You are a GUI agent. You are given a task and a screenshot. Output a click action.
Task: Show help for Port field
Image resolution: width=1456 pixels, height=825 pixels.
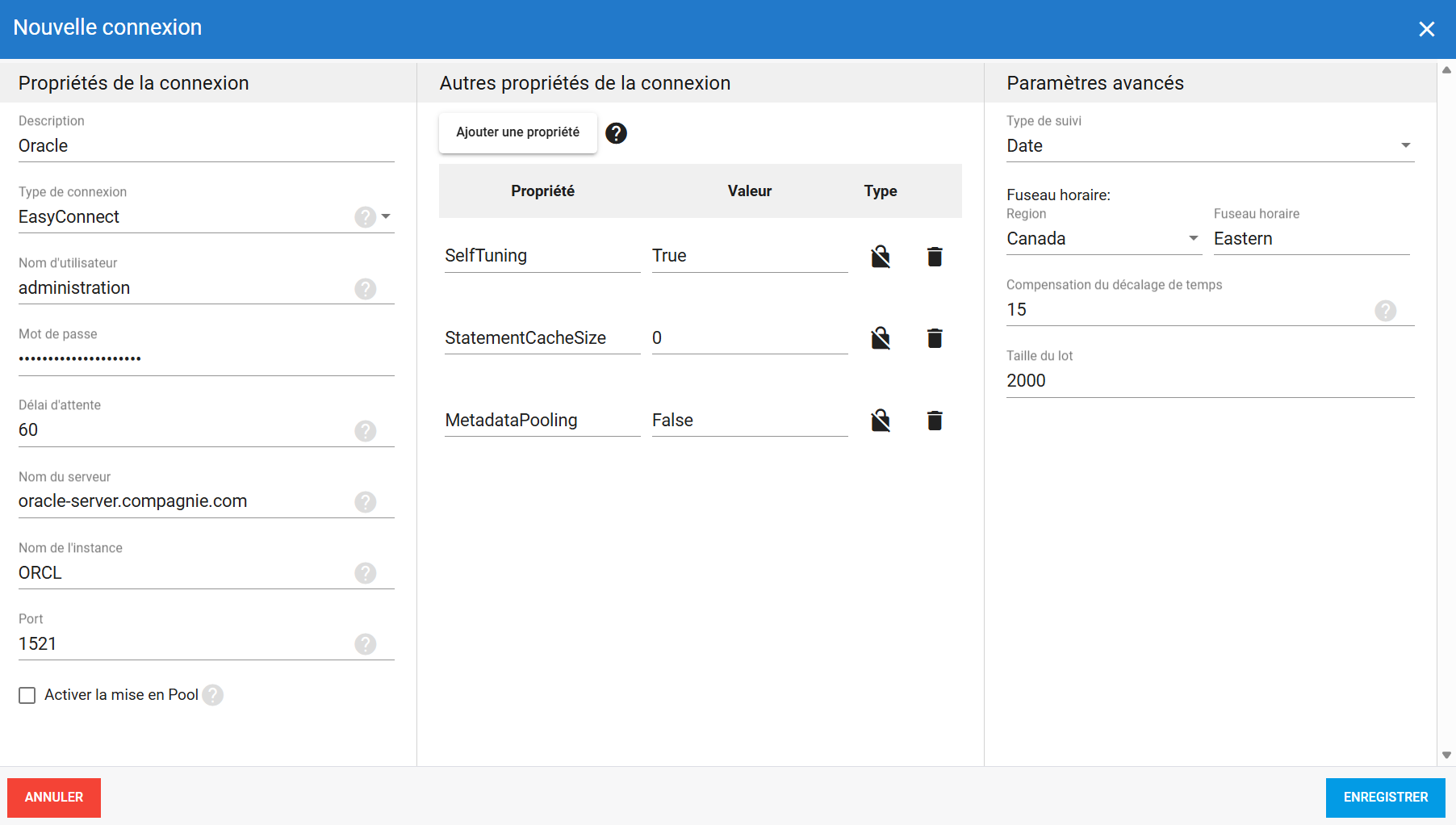(x=366, y=644)
